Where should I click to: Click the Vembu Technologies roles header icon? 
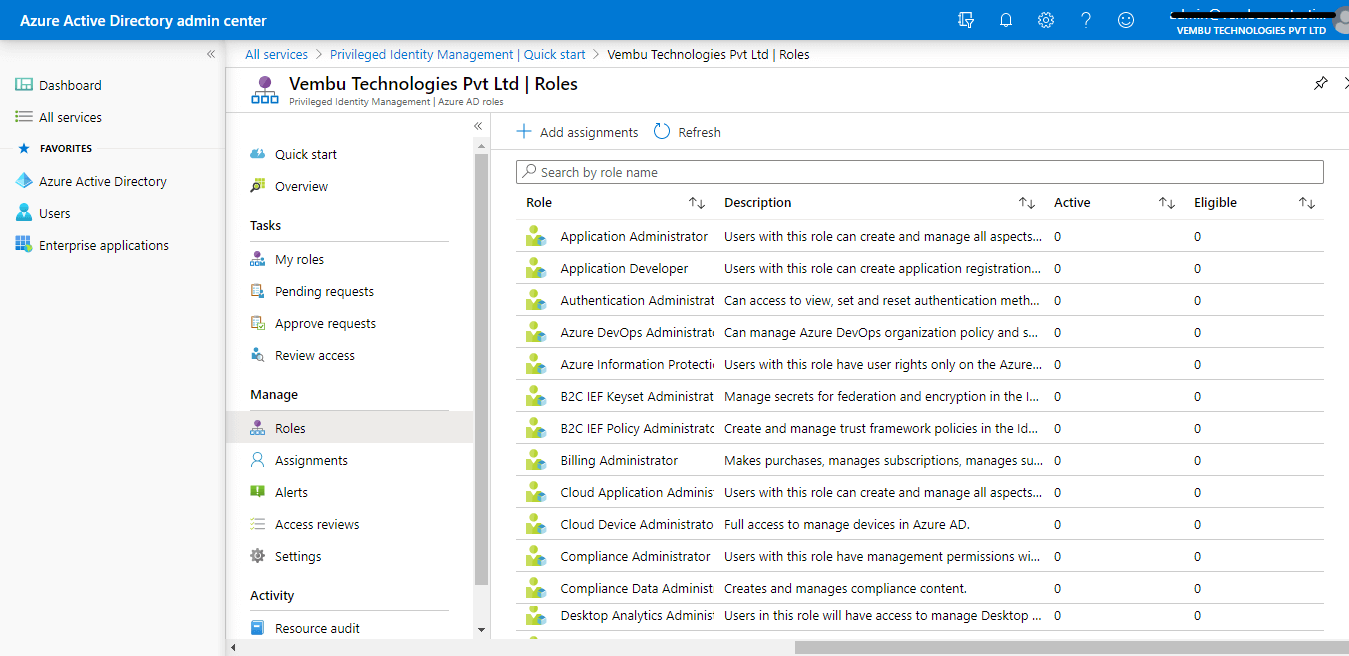pos(264,89)
